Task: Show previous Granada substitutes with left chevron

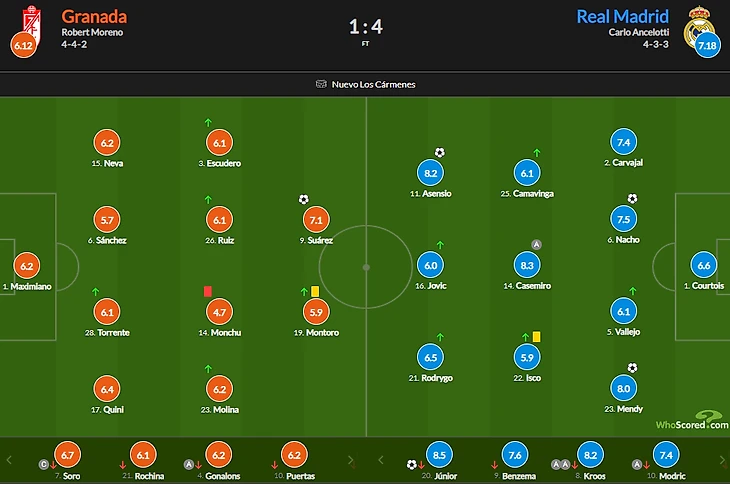Action: point(8,460)
